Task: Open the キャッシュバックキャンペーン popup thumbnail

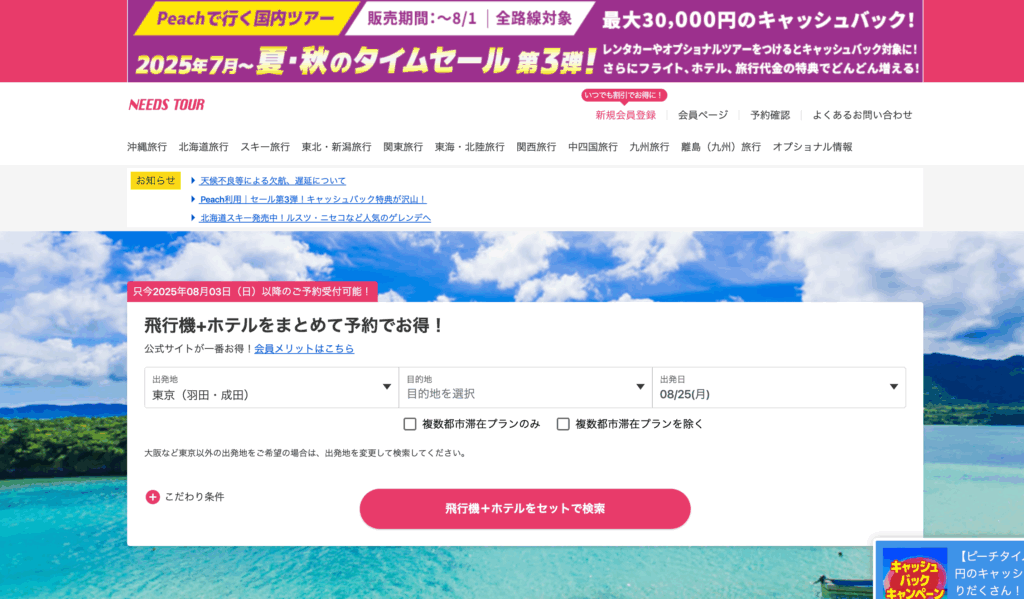Action: 914,574
